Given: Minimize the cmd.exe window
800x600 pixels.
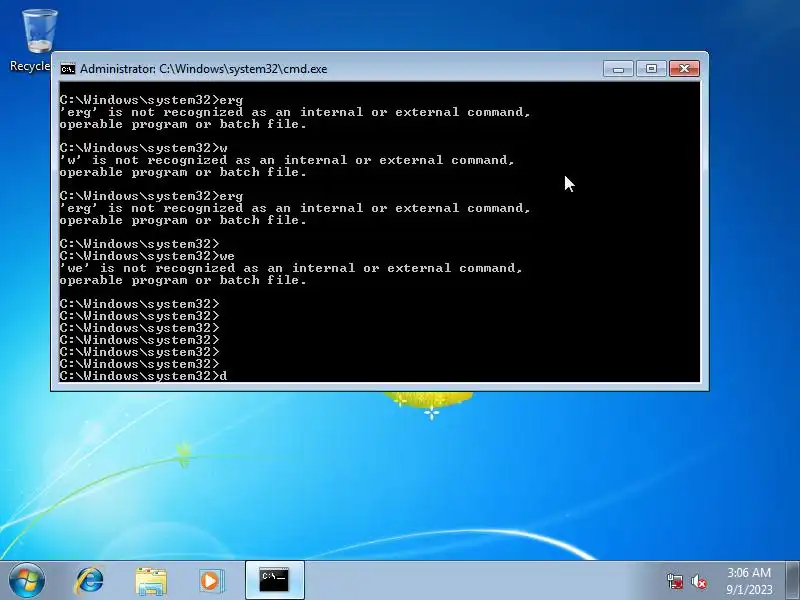Looking at the screenshot, I should point(618,68).
